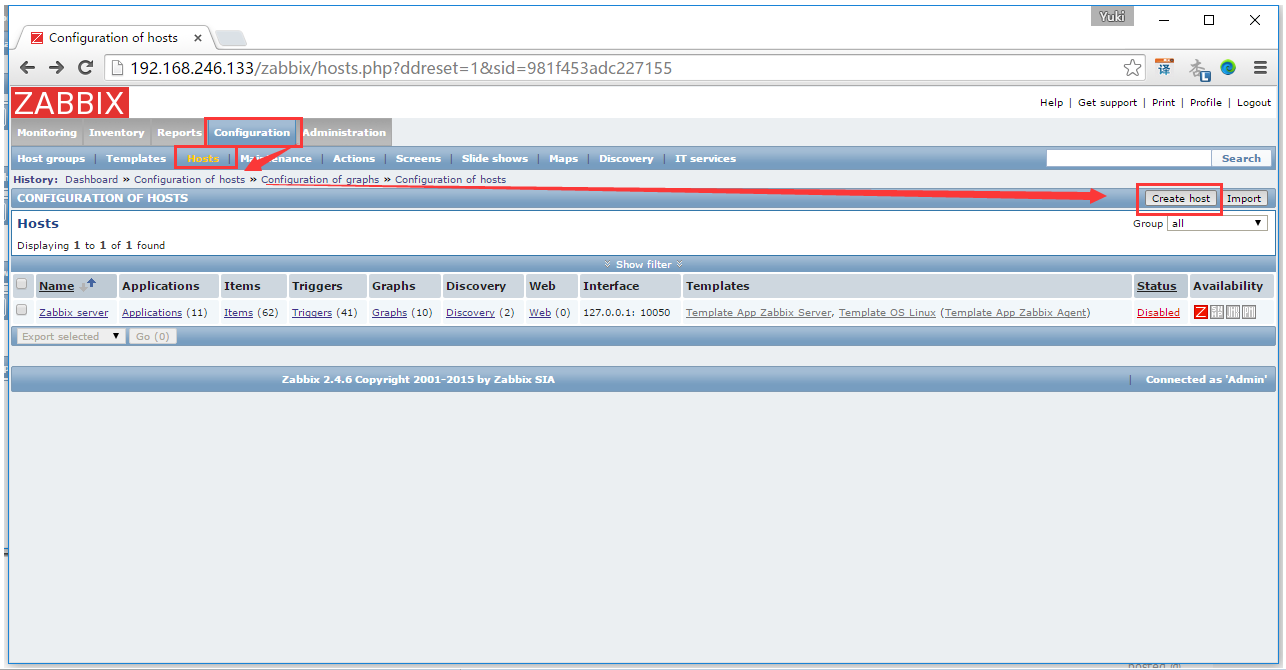This screenshot has height=670, width=1286.
Task: Select Hosts submenu
Action: tap(203, 159)
